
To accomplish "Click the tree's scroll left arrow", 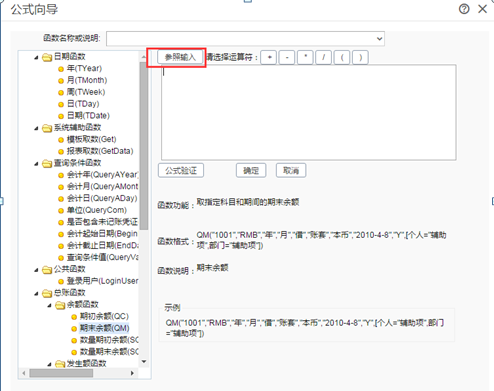I will [x=24, y=373].
